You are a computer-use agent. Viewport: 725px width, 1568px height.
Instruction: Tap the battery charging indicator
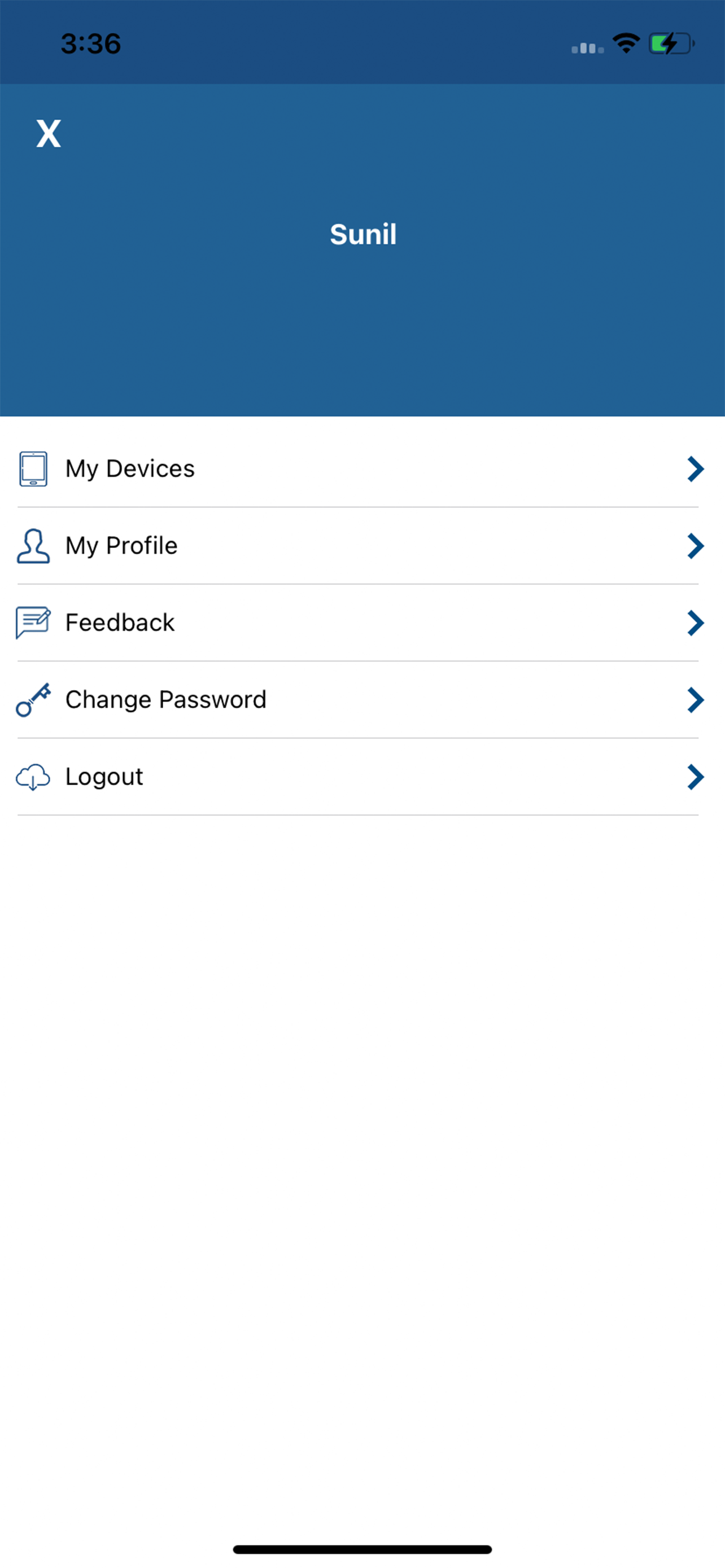click(x=671, y=44)
